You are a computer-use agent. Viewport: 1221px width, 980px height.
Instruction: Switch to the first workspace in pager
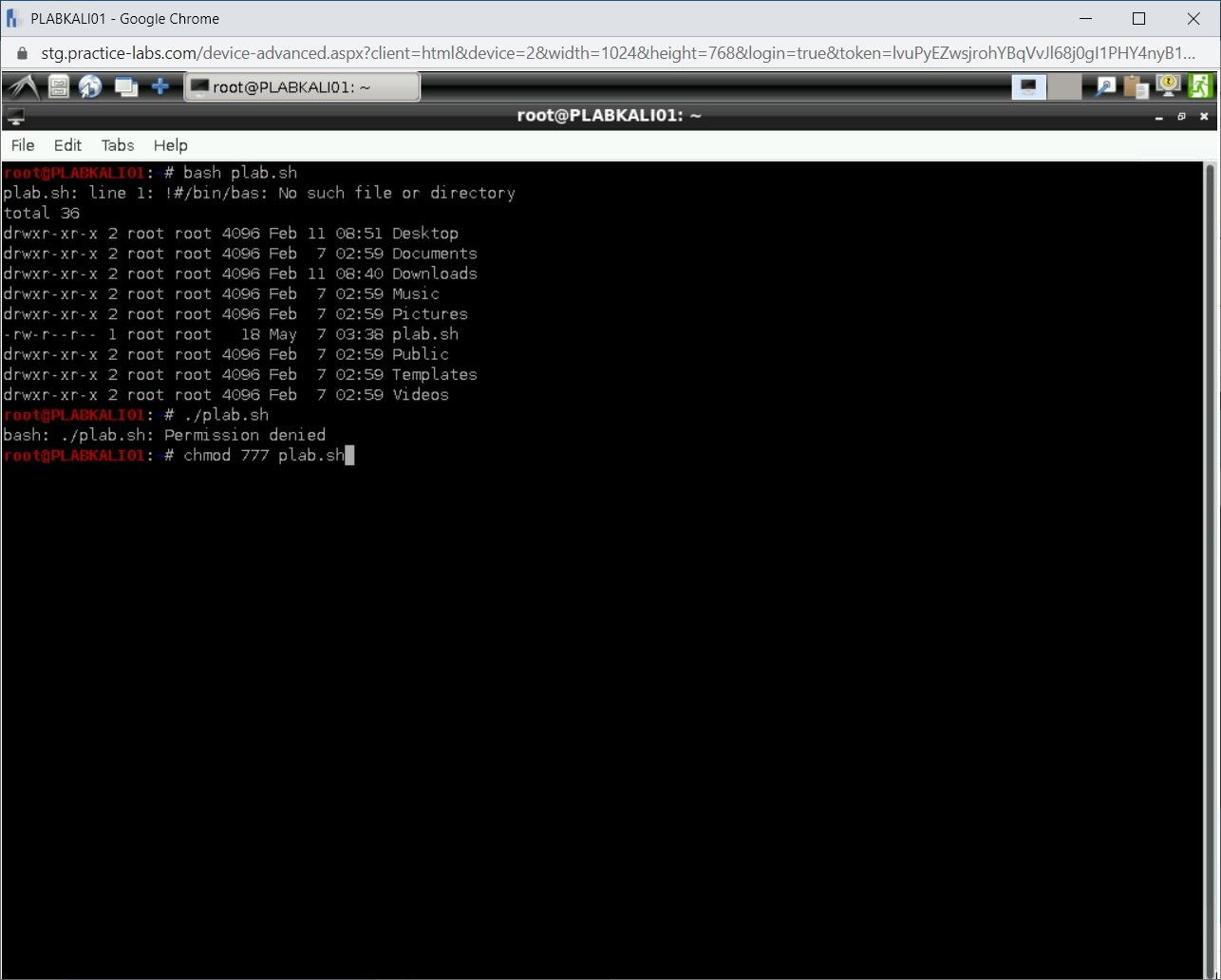point(1028,87)
